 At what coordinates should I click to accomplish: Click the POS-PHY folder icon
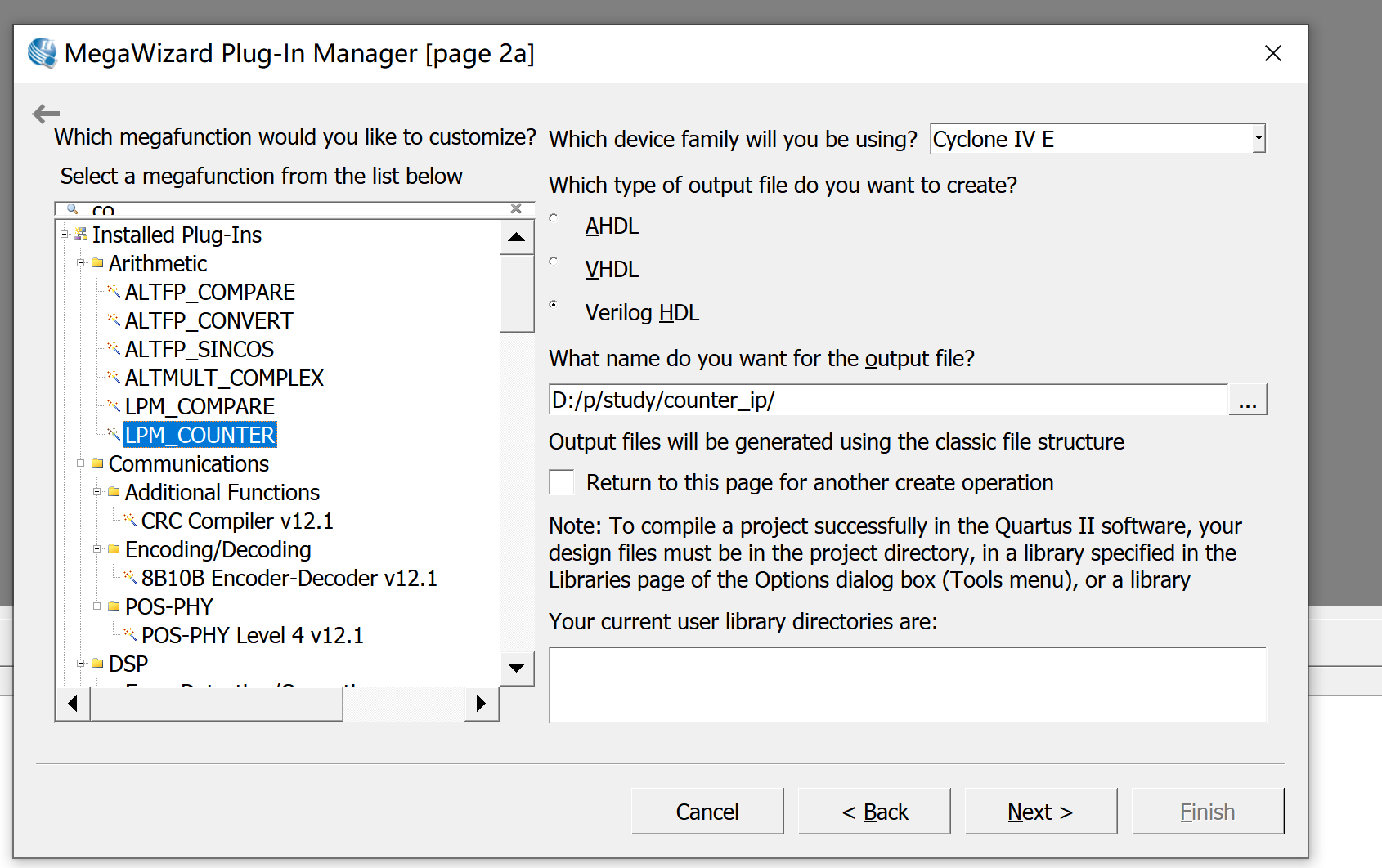tap(114, 606)
